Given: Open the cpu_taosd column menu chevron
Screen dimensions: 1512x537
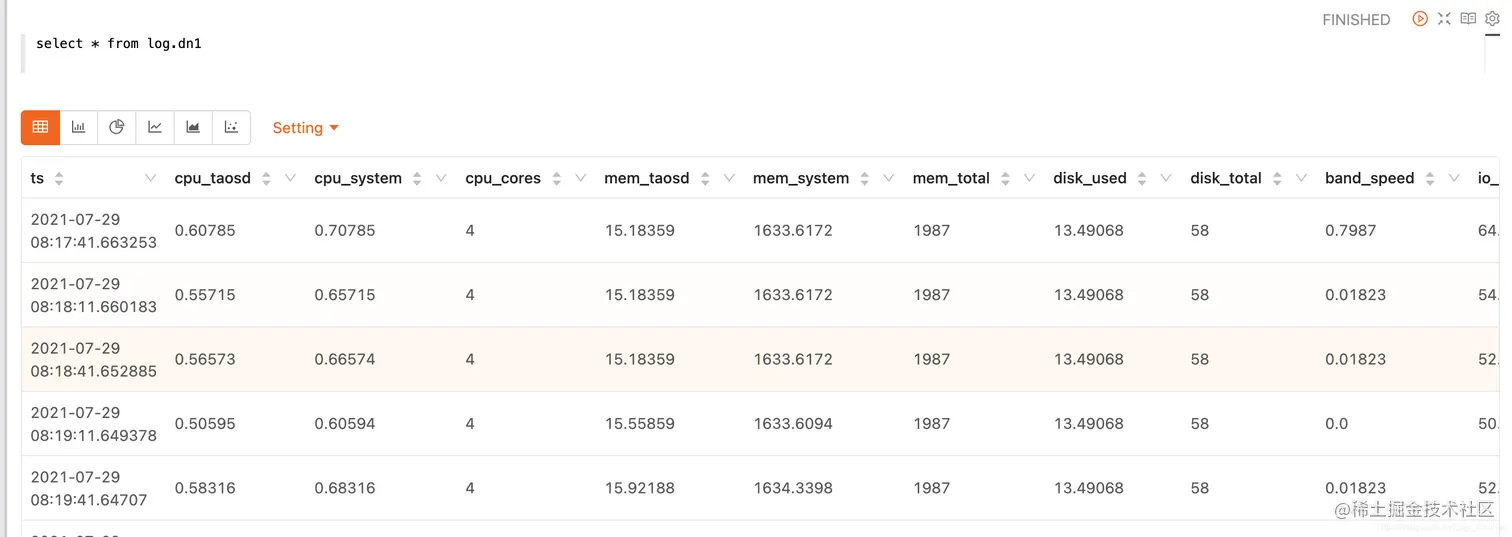Looking at the screenshot, I should [290, 178].
